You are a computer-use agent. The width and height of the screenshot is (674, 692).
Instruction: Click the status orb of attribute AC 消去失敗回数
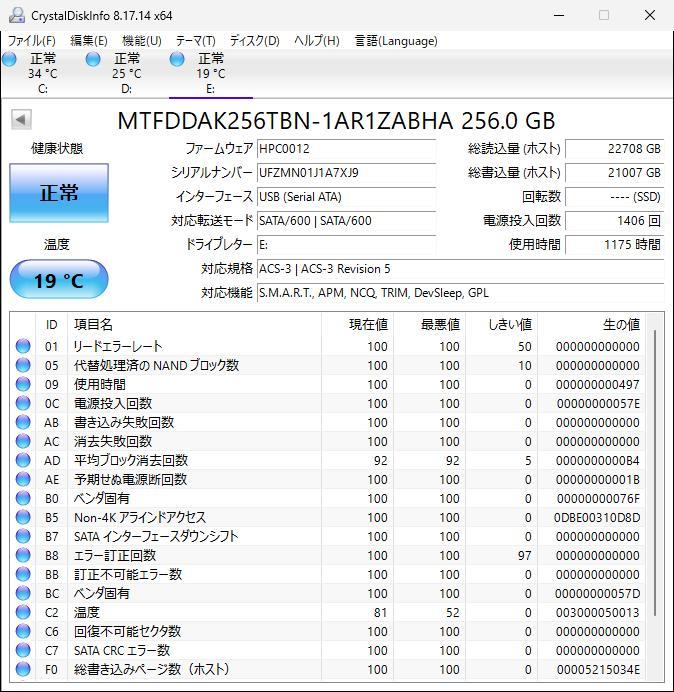pyautogui.click(x=23, y=441)
